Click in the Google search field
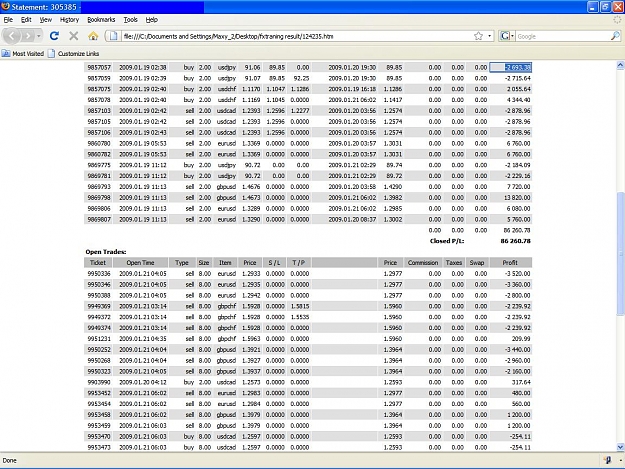625x469 pixels. 563,36
